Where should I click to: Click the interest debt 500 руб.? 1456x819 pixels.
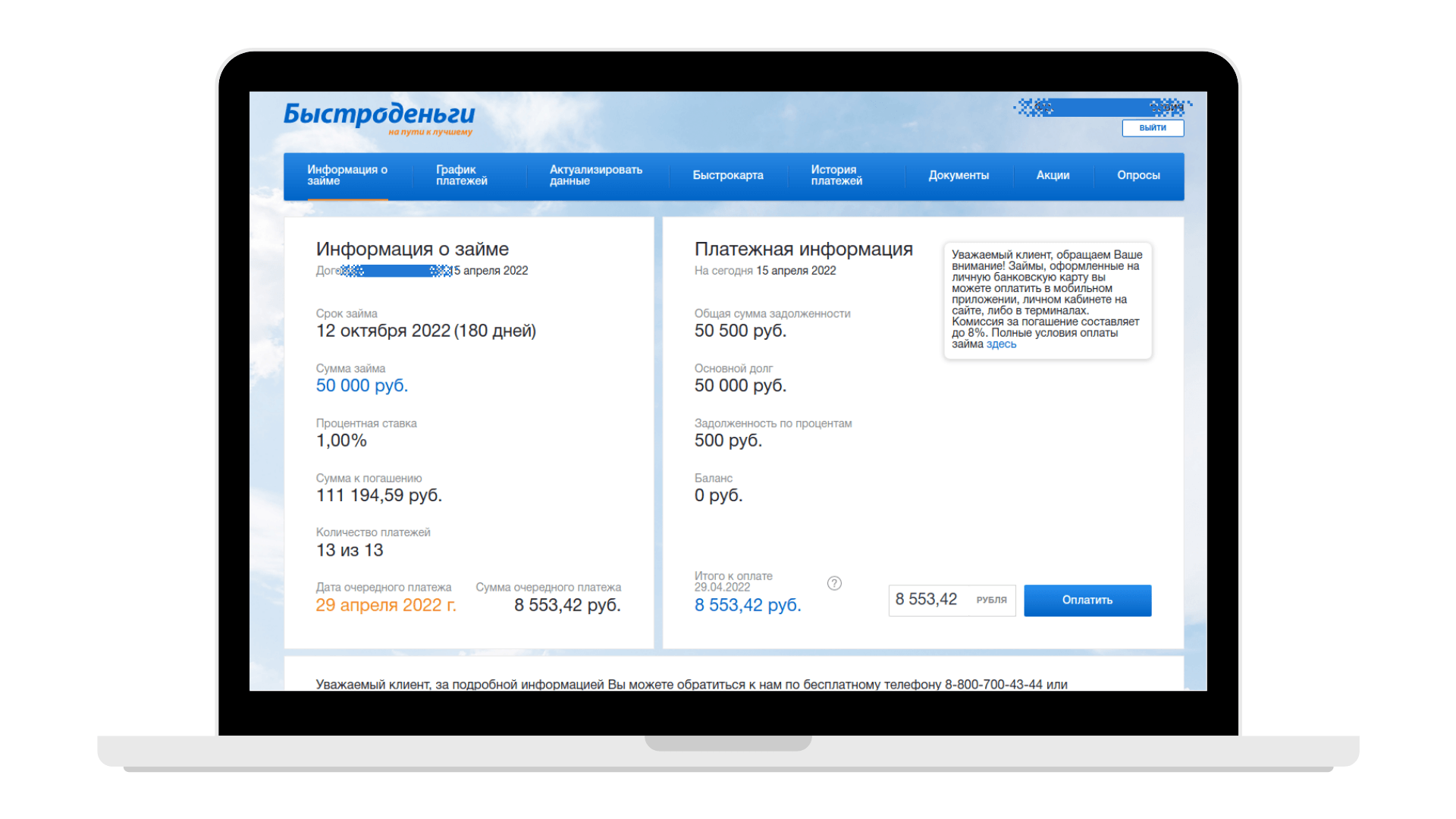pos(728,441)
